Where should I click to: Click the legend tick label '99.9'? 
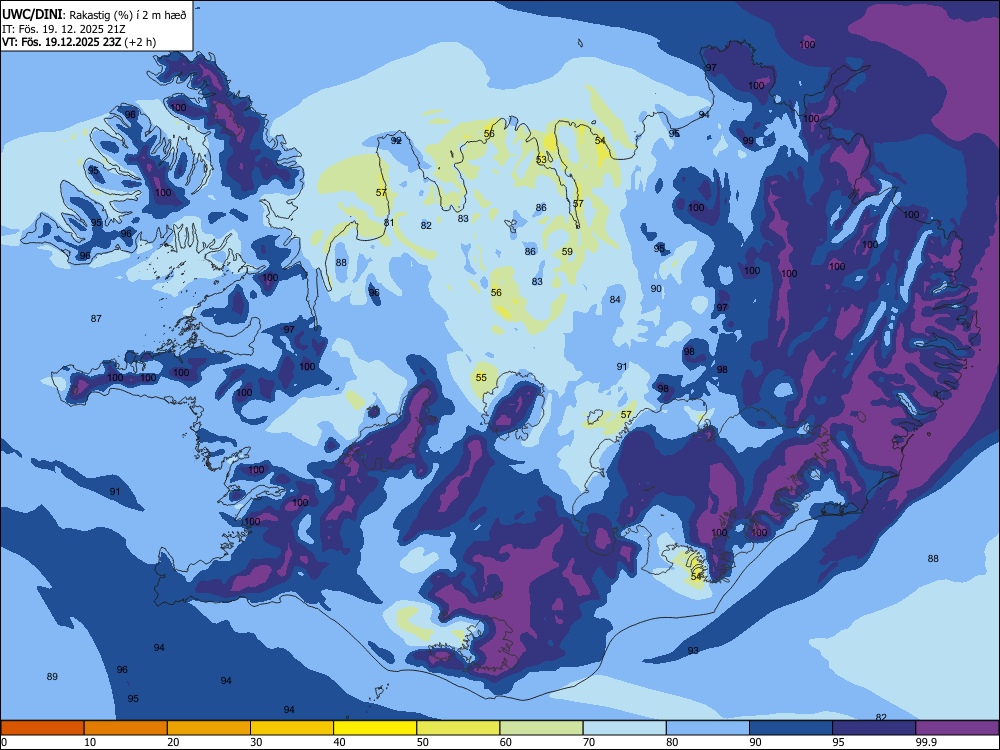coord(925,742)
